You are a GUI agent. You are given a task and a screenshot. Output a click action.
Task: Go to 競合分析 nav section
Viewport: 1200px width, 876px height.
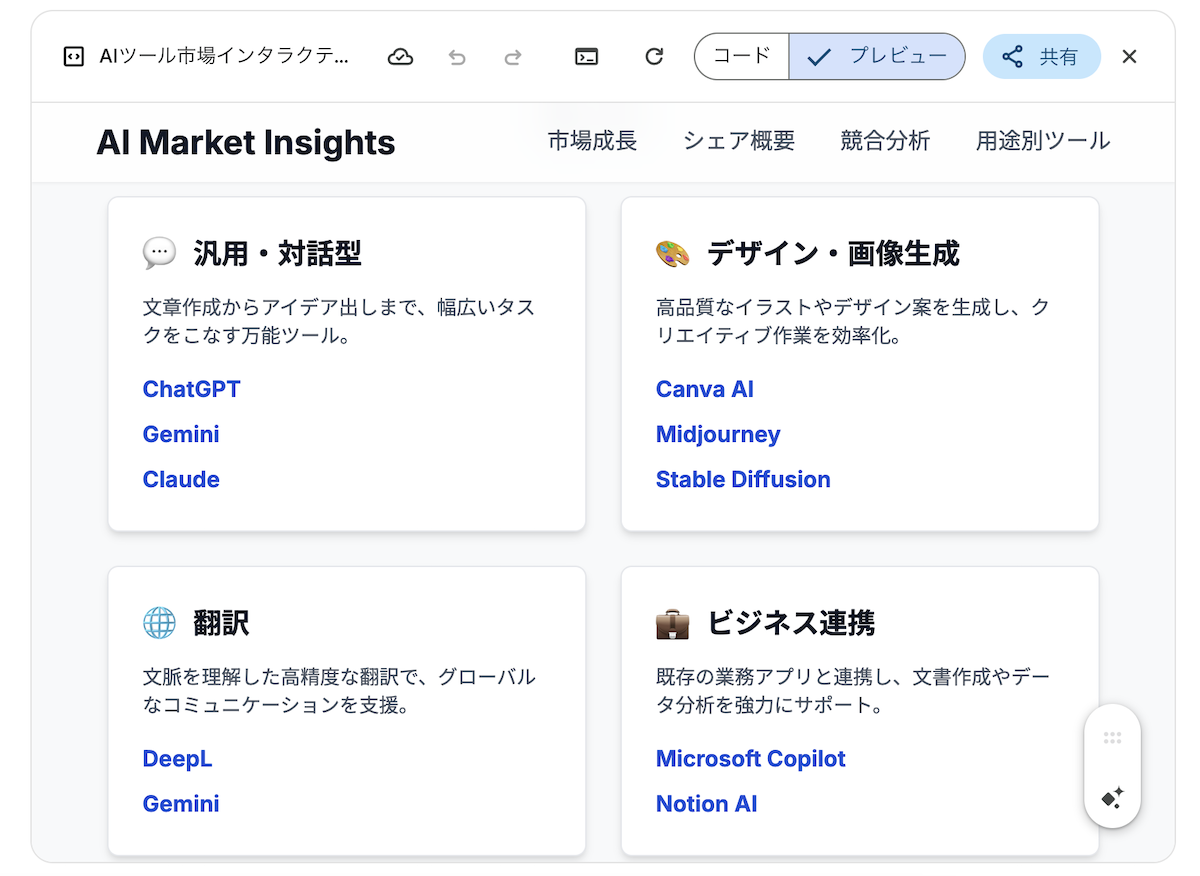885,141
